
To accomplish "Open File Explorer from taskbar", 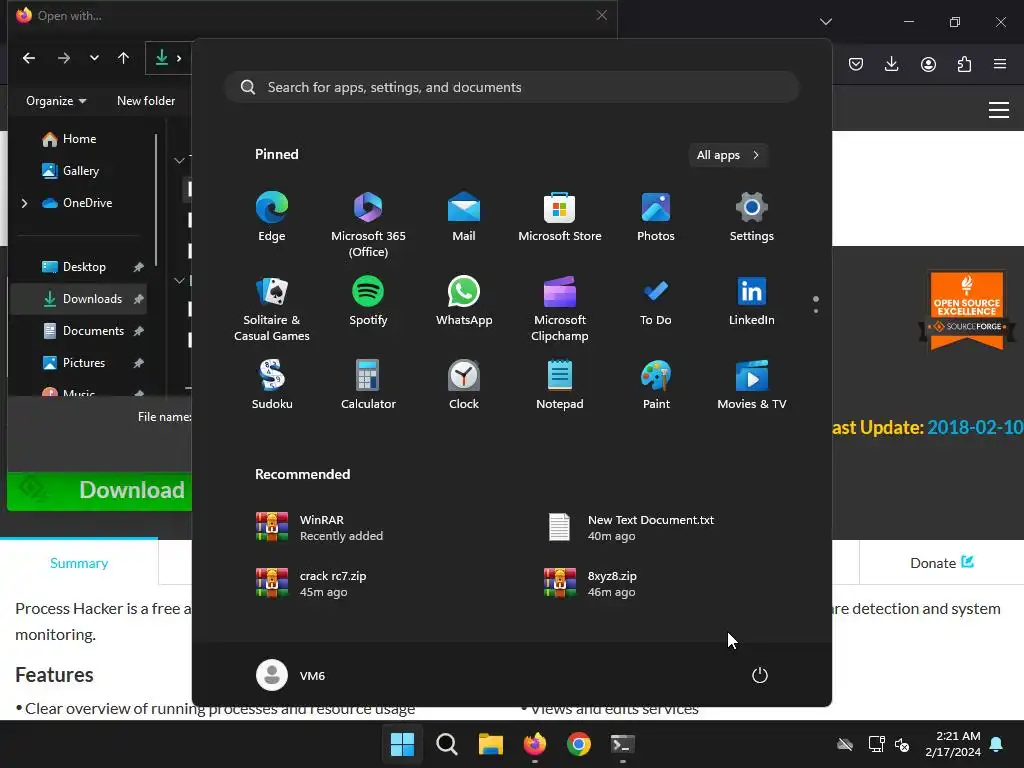I will click(x=490, y=744).
